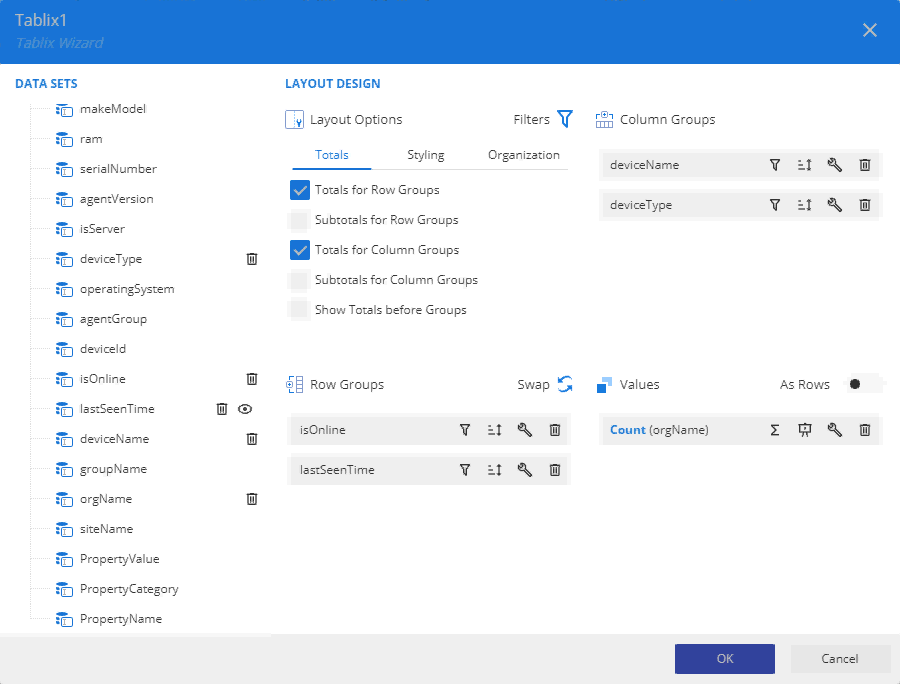The width and height of the screenshot is (900, 684).
Task: Open filter for deviceType column group
Action: pos(775,205)
